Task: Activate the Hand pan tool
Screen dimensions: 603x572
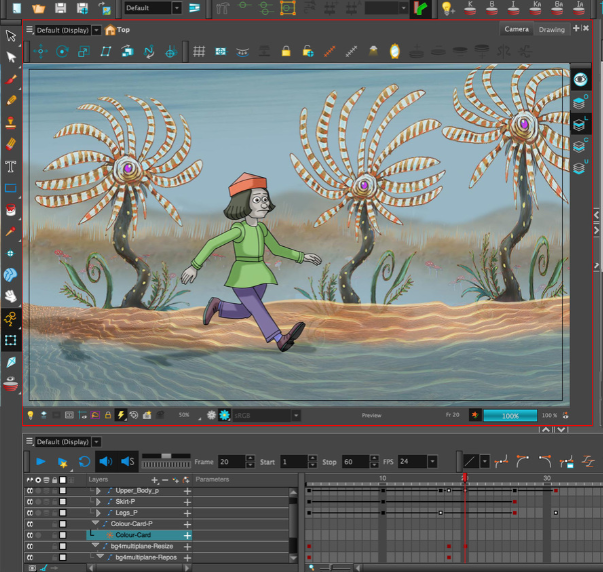Action: click(12, 296)
